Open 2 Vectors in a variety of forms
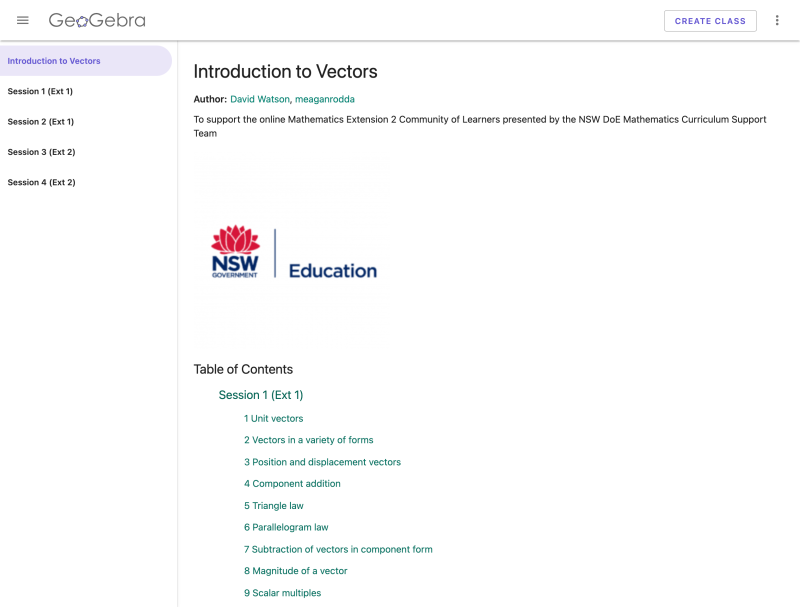This screenshot has height=607, width=800. 308,440
